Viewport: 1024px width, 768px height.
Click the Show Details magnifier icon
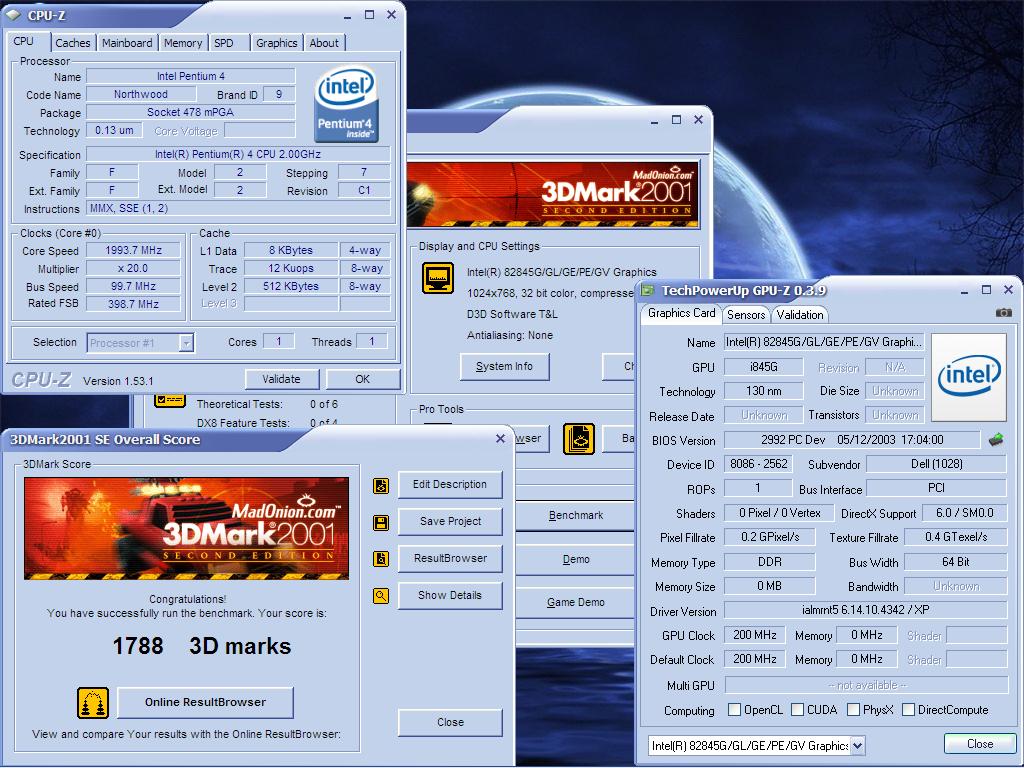point(381,596)
